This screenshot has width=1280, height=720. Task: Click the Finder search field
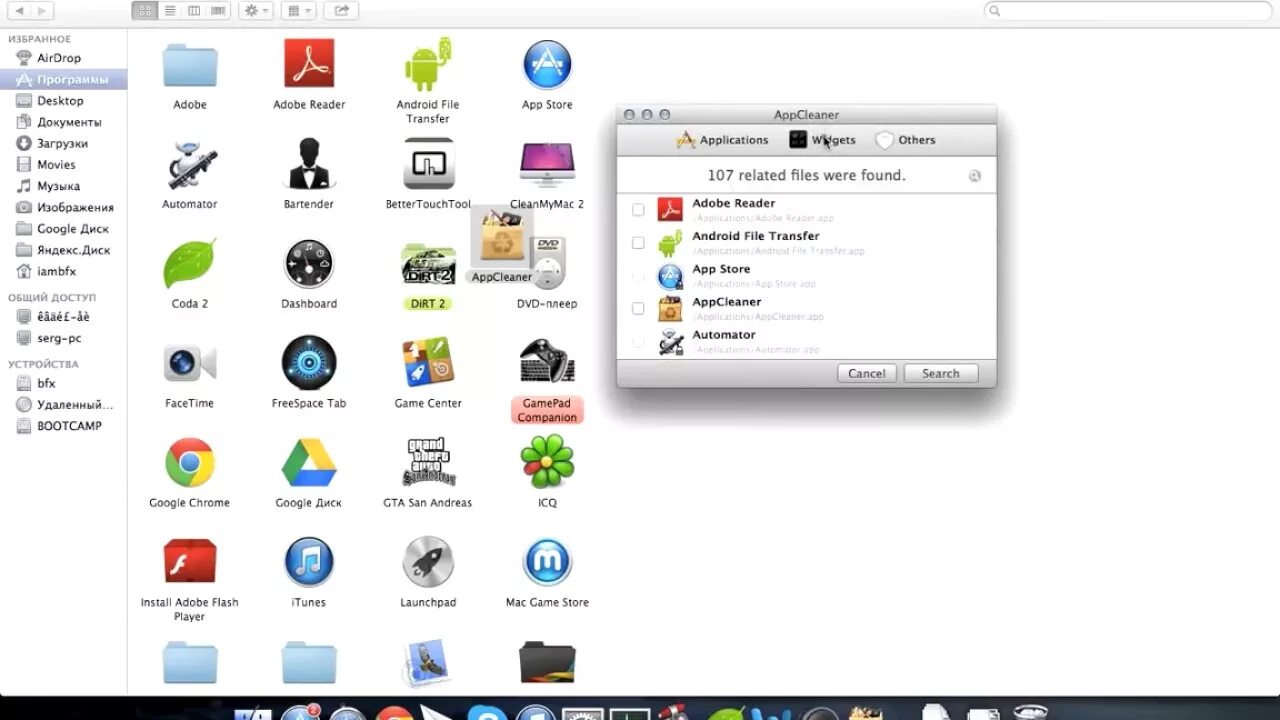pos(1127,10)
